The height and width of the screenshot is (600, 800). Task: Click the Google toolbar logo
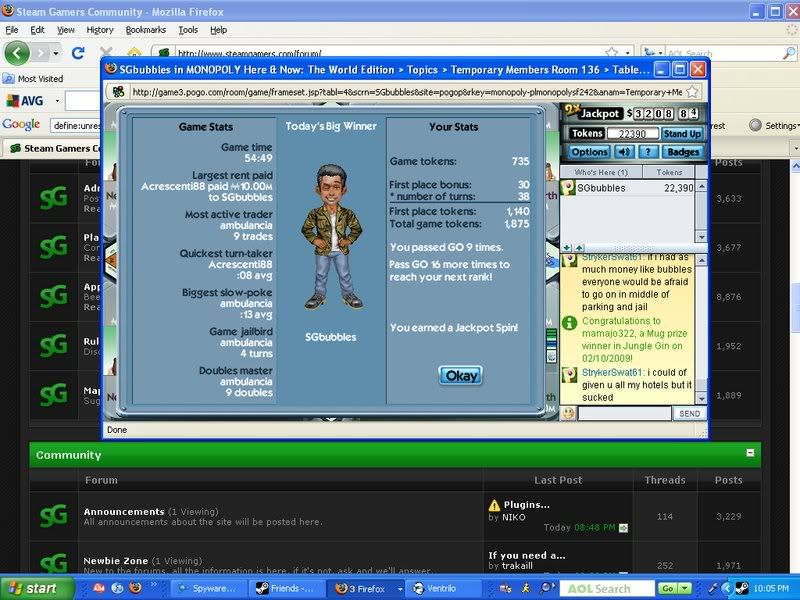point(21,124)
